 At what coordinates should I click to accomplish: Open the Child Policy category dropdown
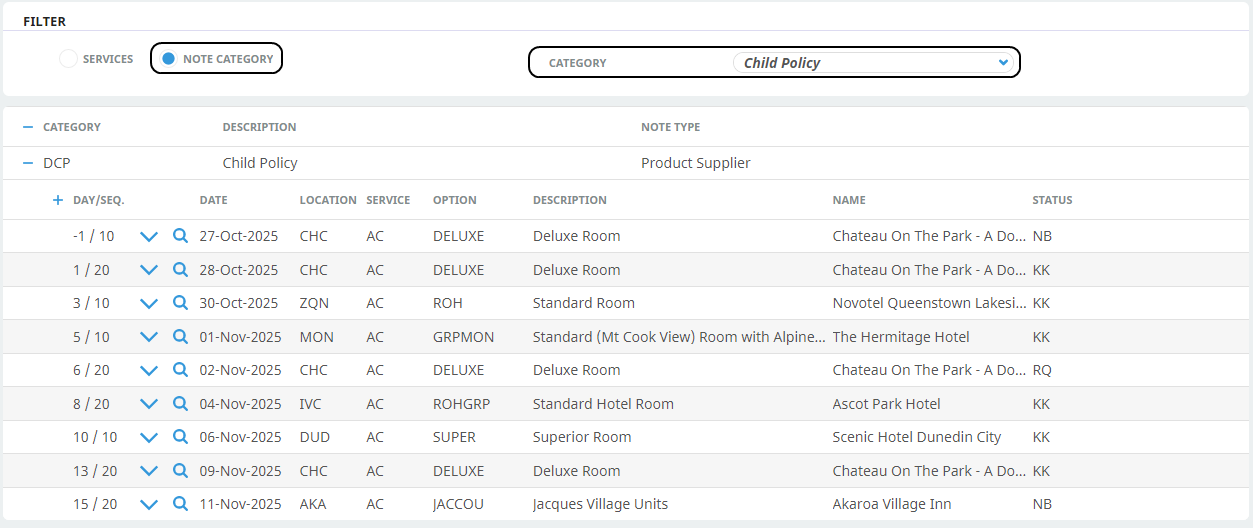click(x=874, y=62)
